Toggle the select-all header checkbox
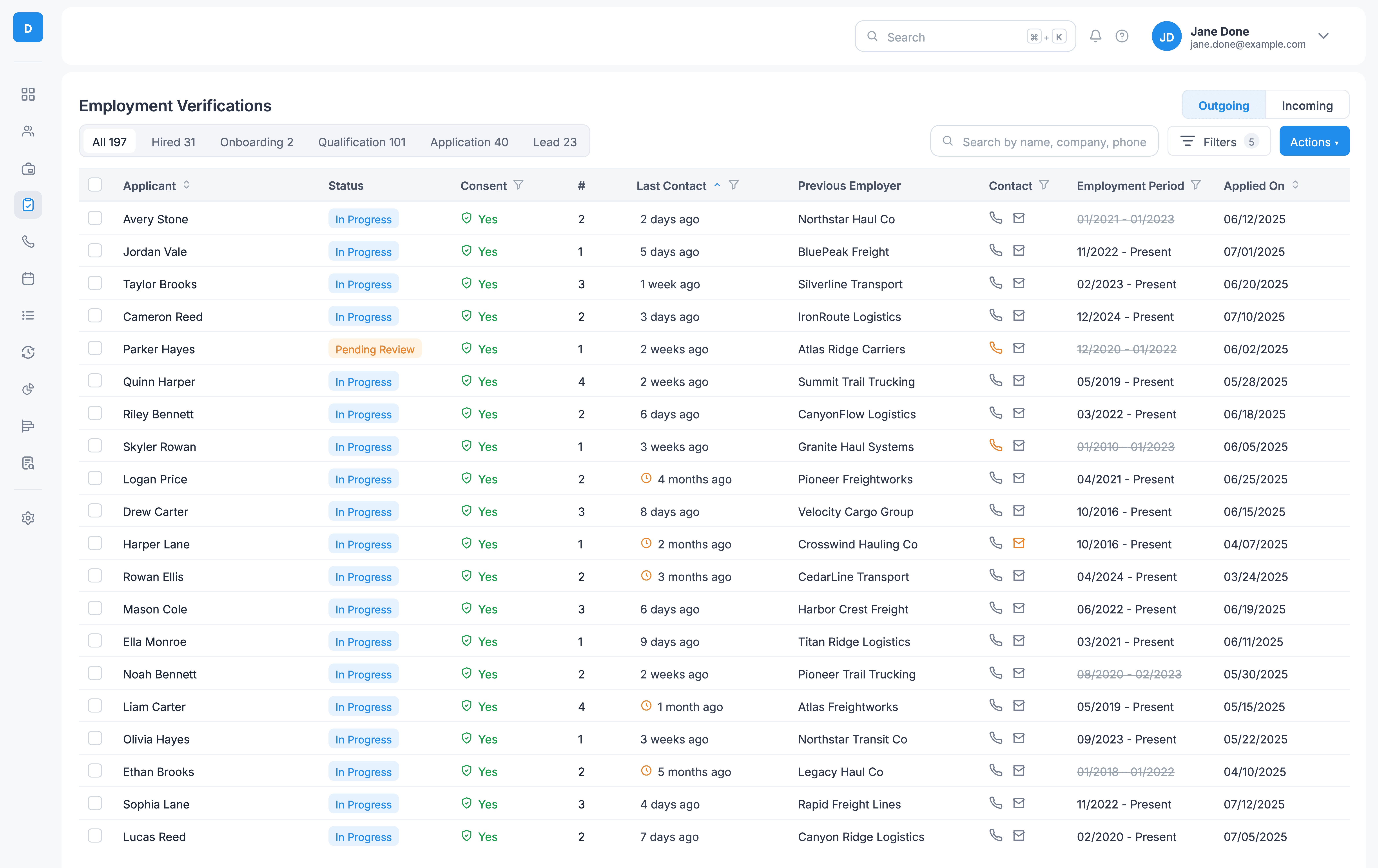The height and width of the screenshot is (868, 1378). tap(95, 185)
